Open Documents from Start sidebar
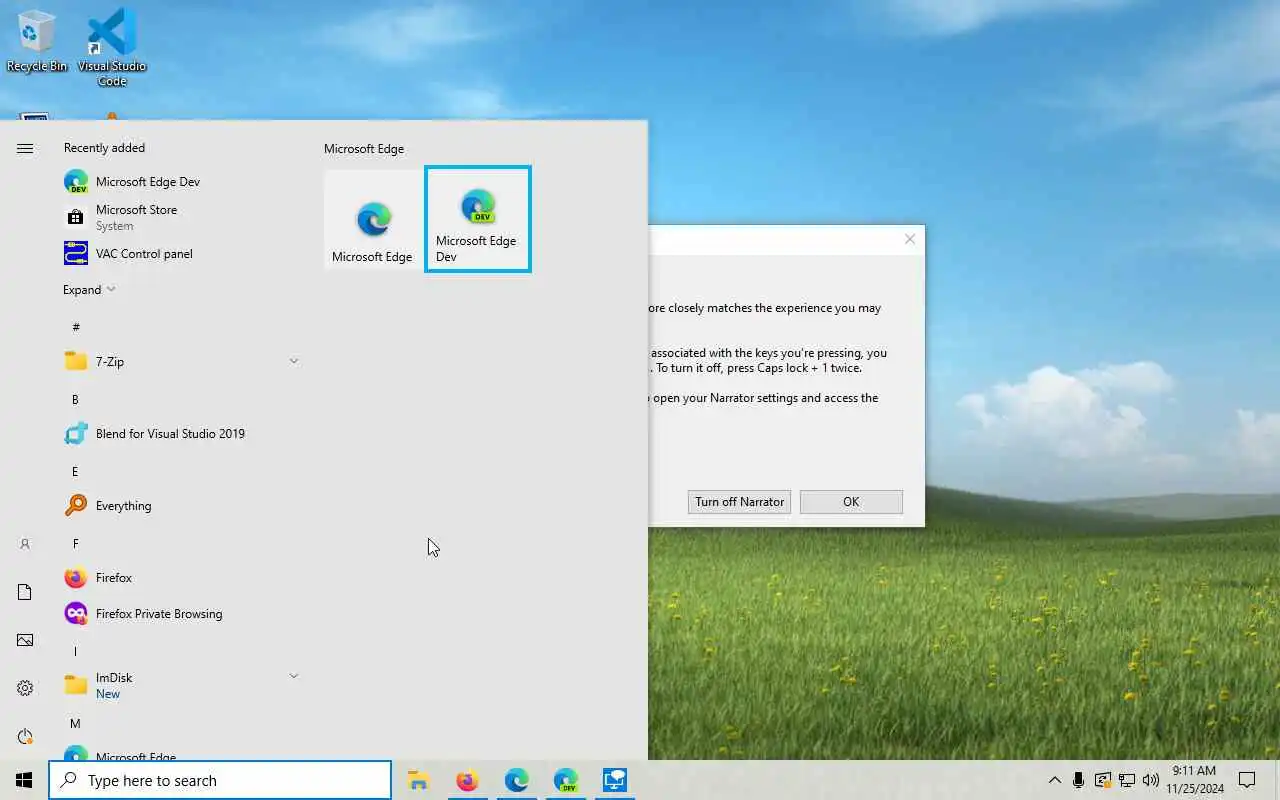The width and height of the screenshot is (1280, 800). 25,592
